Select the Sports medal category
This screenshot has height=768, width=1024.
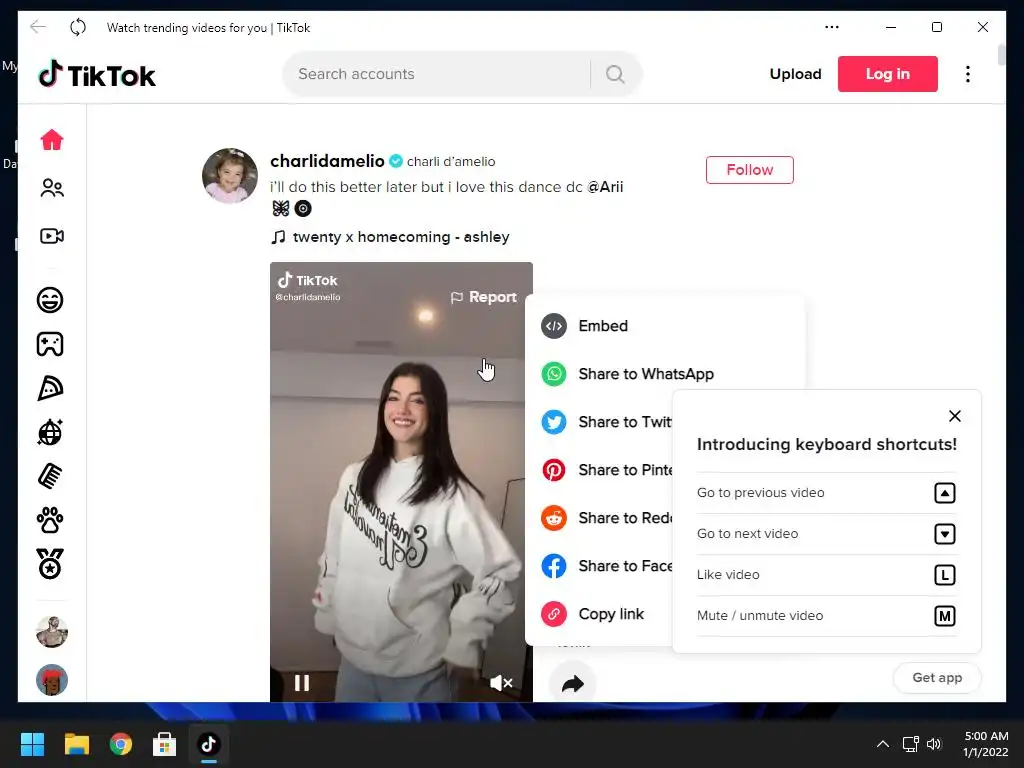click(x=50, y=564)
